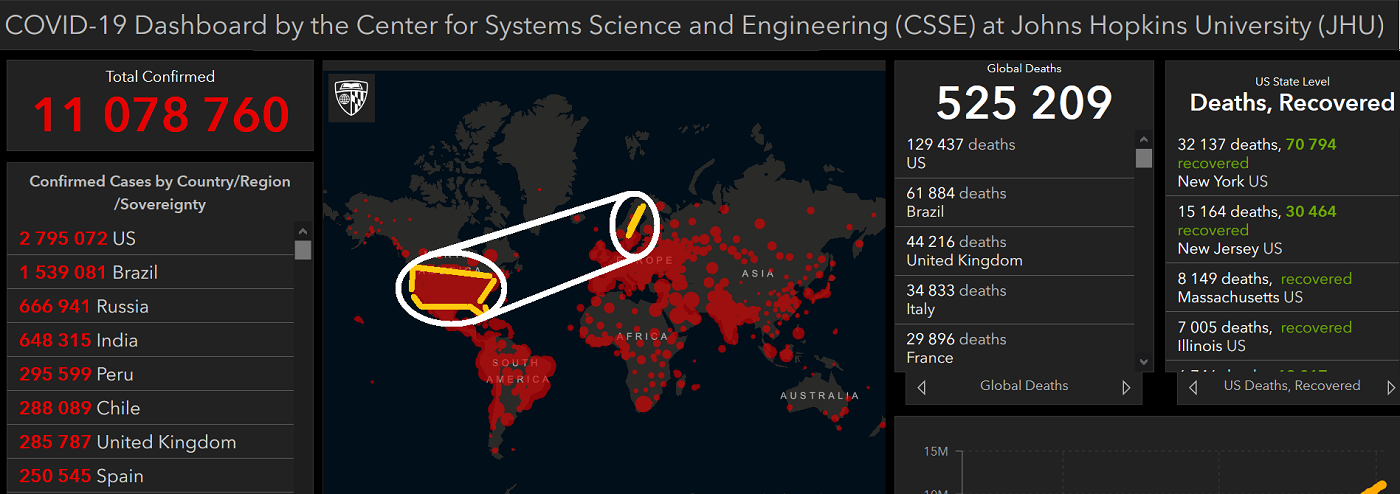This screenshot has width=1400, height=494.
Task: Select United Kingdom in the deaths list
Action: pyautogui.click(x=1014, y=251)
